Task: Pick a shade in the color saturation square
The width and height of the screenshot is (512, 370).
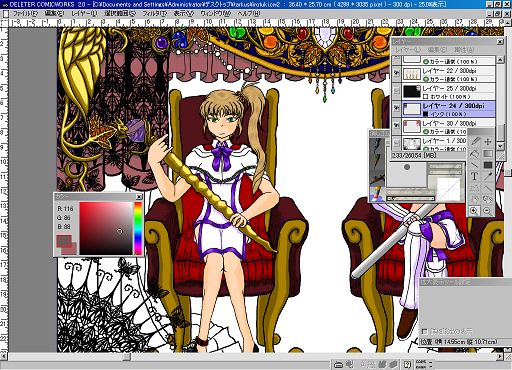Action: point(106,228)
